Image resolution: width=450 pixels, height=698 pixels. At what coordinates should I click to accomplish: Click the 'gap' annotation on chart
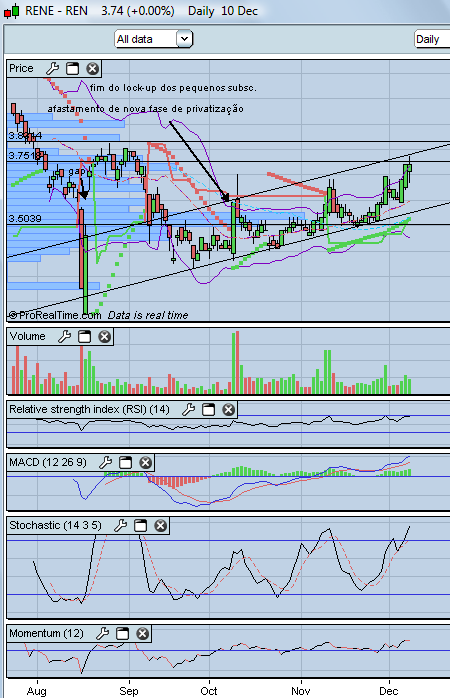76,171
